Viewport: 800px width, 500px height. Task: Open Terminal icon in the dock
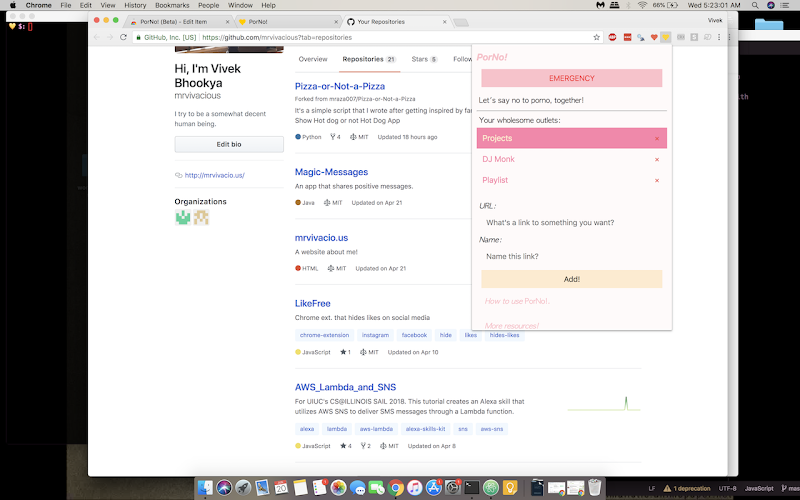[472, 488]
